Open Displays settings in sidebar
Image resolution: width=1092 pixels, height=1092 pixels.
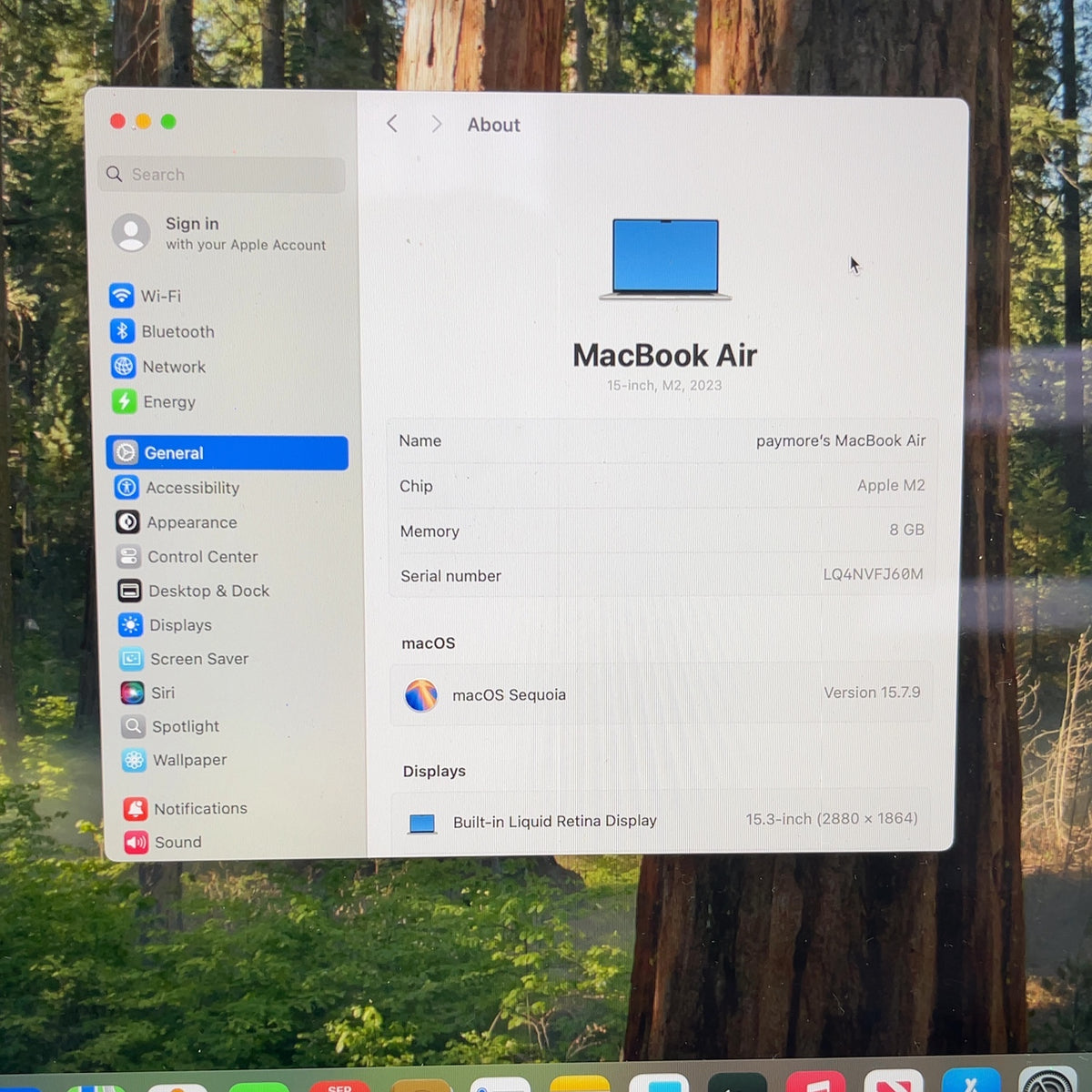(166, 625)
